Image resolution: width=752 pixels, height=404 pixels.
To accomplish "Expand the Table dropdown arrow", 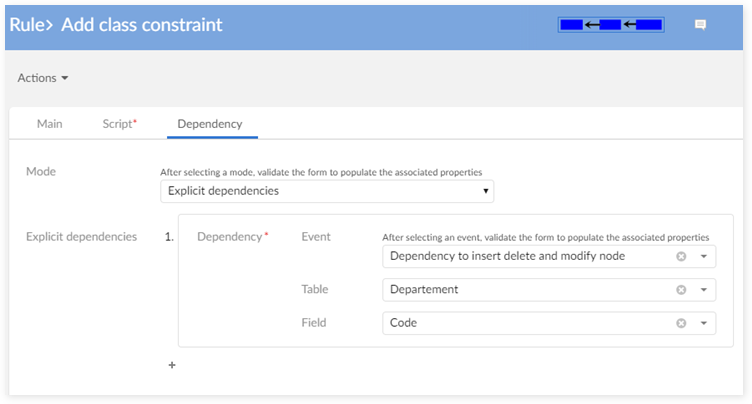I will (x=704, y=290).
